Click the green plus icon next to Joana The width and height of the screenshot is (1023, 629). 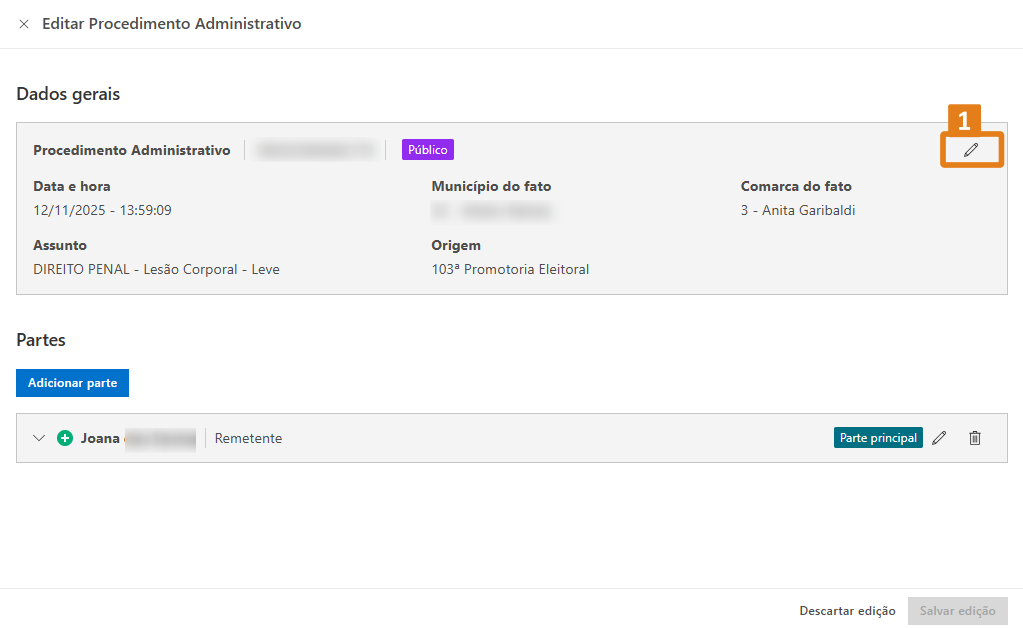(x=64, y=437)
